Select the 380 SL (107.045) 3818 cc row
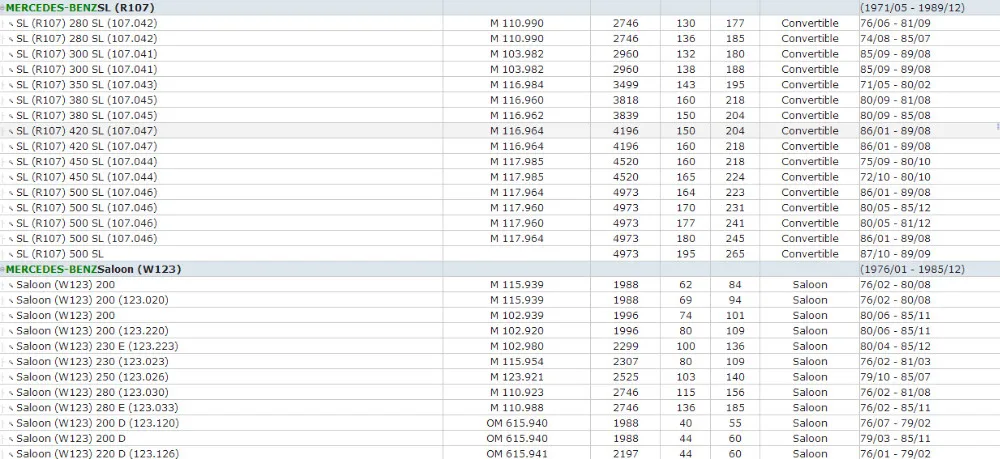 [x=500, y=100]
